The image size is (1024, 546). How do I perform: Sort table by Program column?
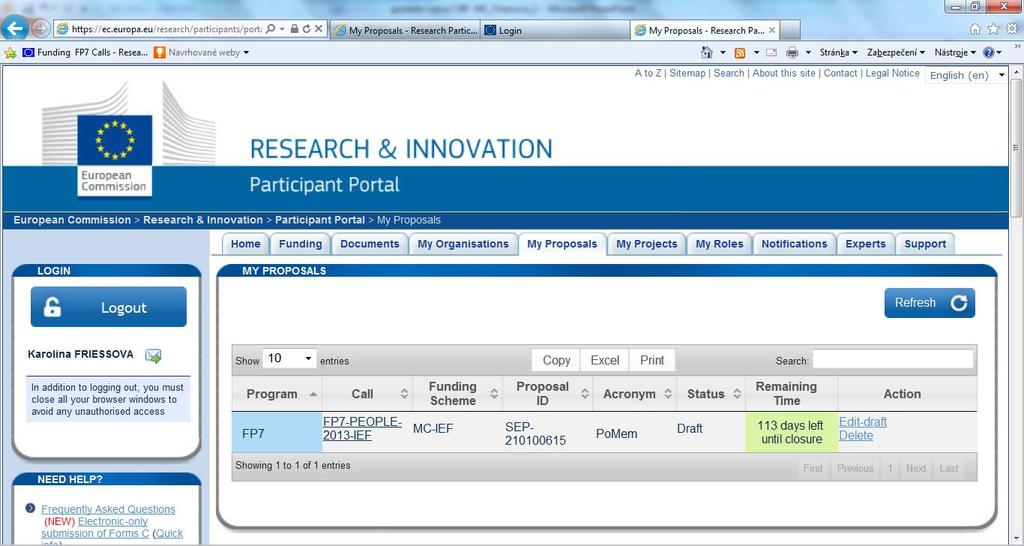277,394
